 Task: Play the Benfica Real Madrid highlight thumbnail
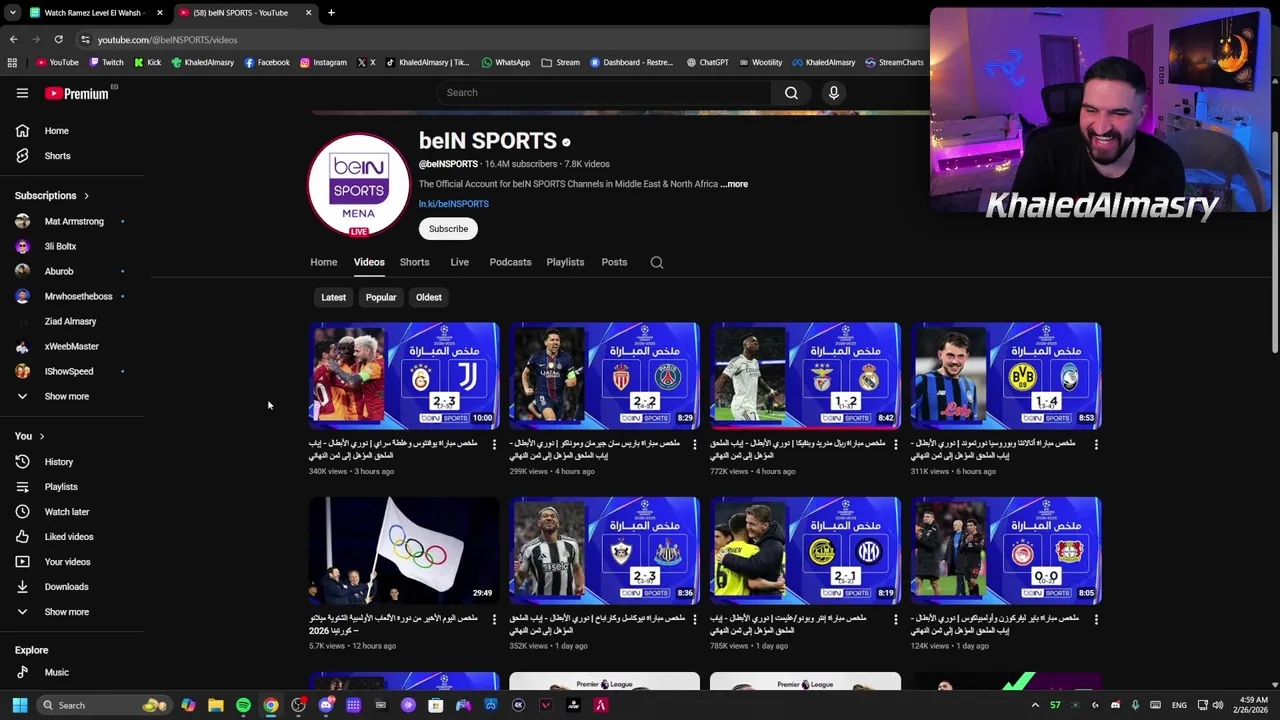[x=805, y=376]
